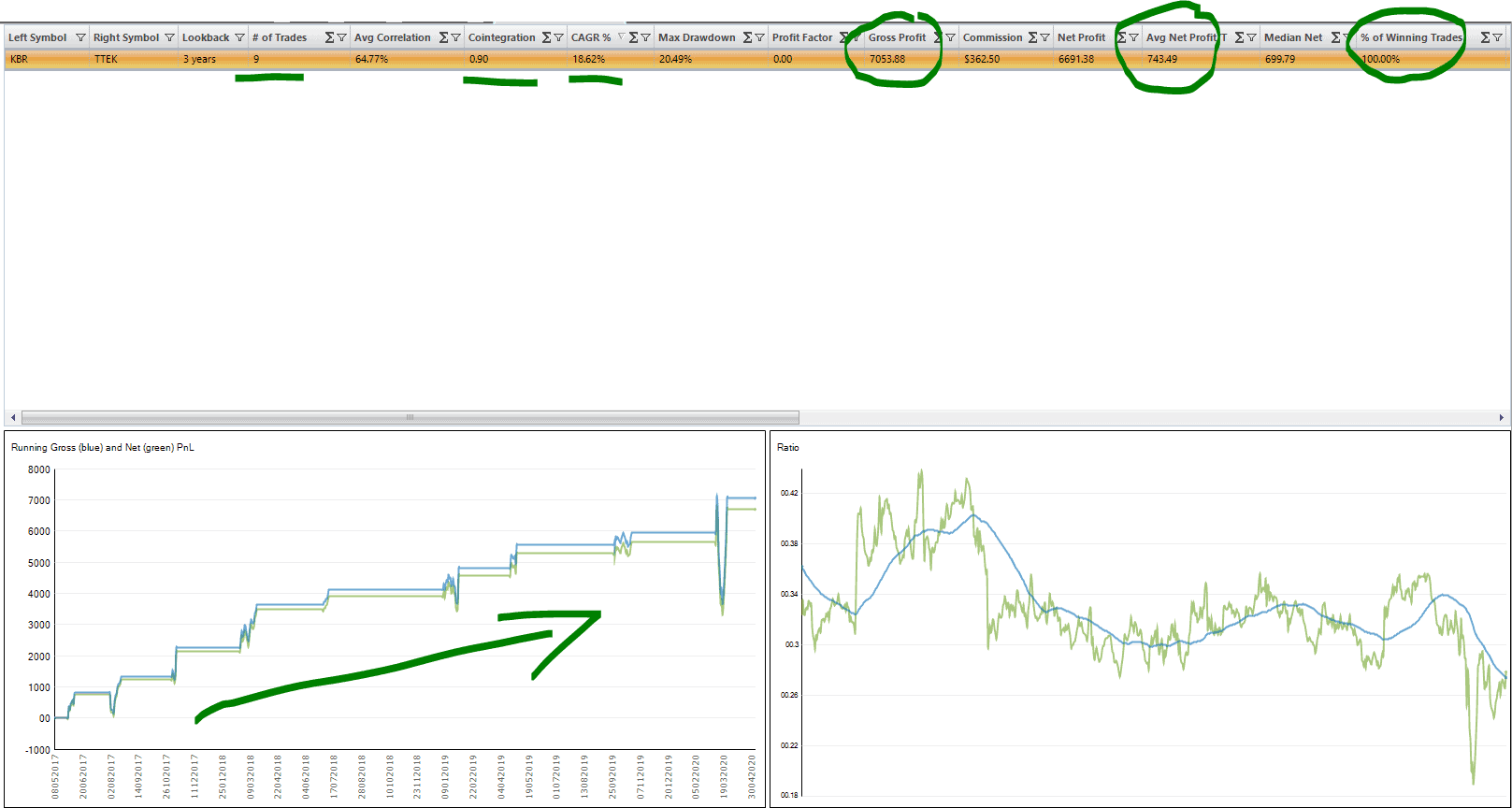Click the Cointegration sigma summary icon
The image size is (1512, 808).
[x=546, y=37]
